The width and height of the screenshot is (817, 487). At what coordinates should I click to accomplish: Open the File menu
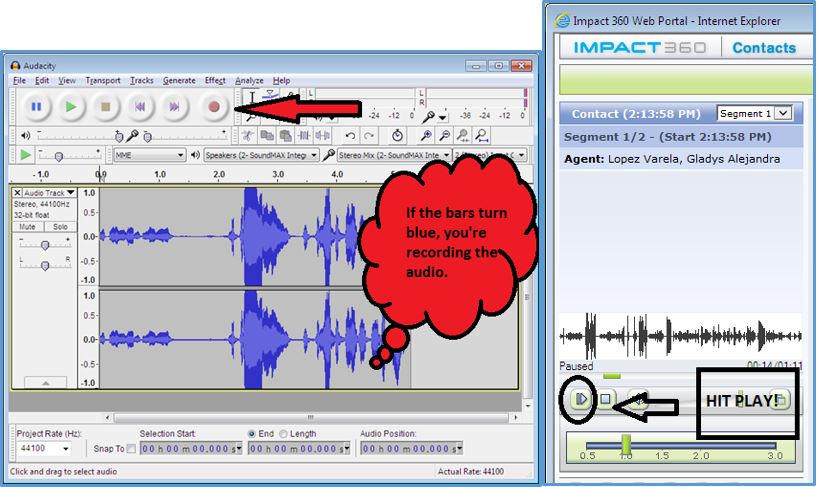19,81
